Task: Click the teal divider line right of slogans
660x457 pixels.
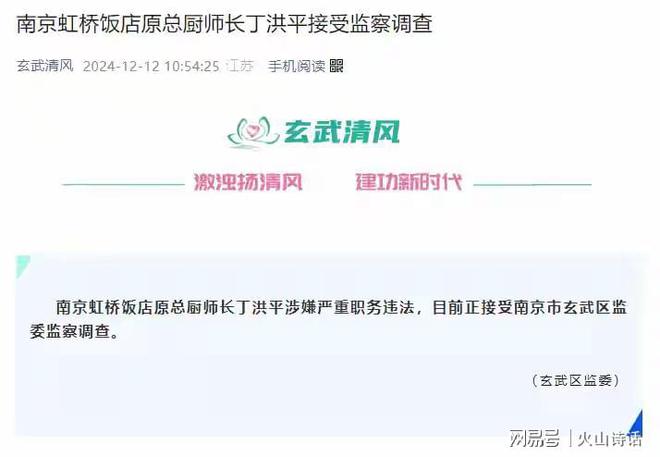Action: [532, 184]
